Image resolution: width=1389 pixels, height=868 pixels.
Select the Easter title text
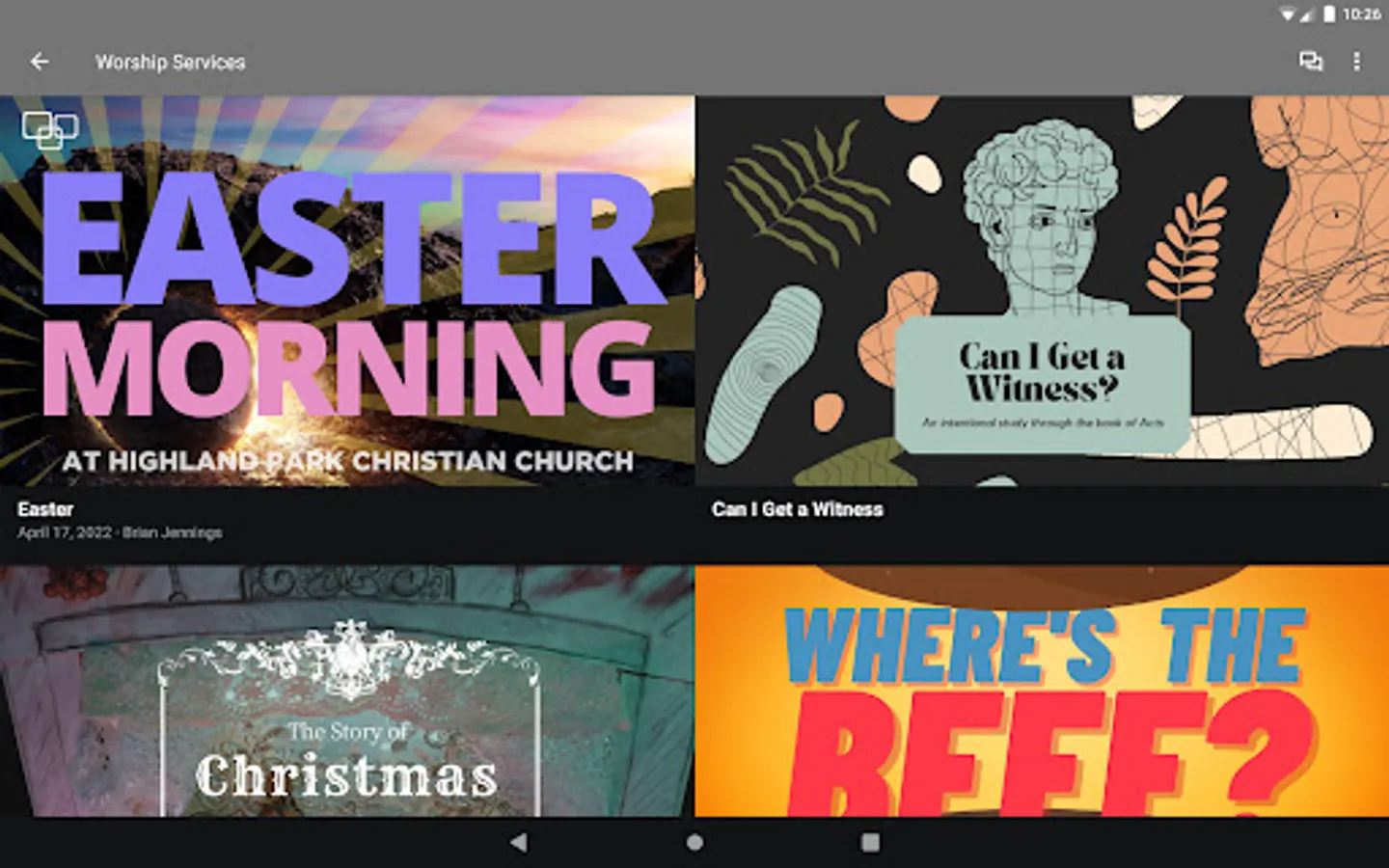click(x=45, y=509)
